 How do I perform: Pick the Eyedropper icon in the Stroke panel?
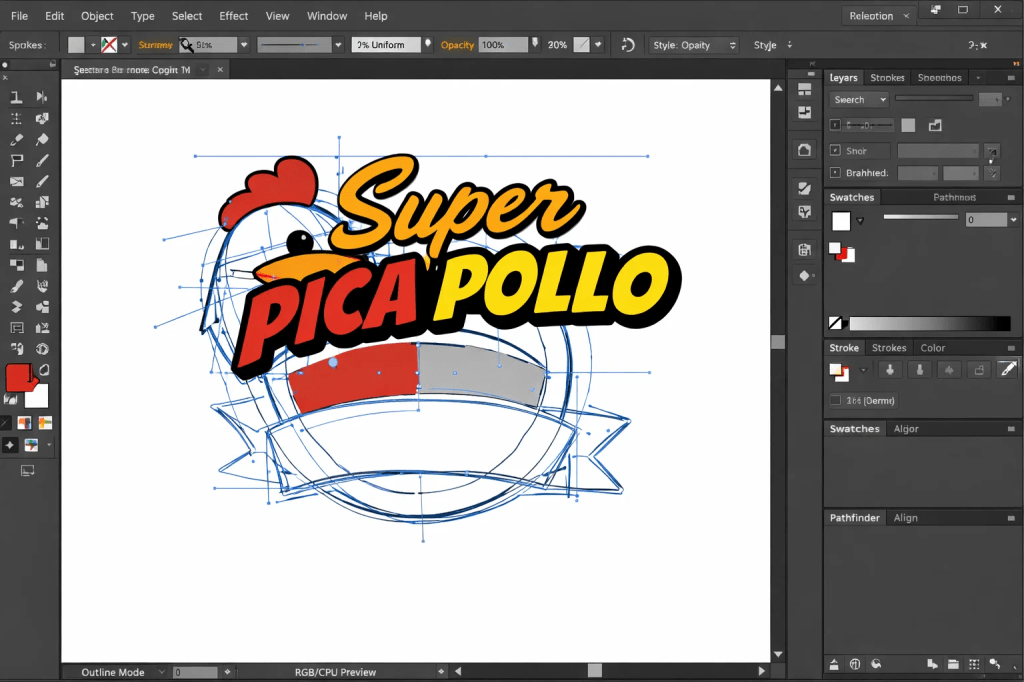click(x=1008, y=370)
